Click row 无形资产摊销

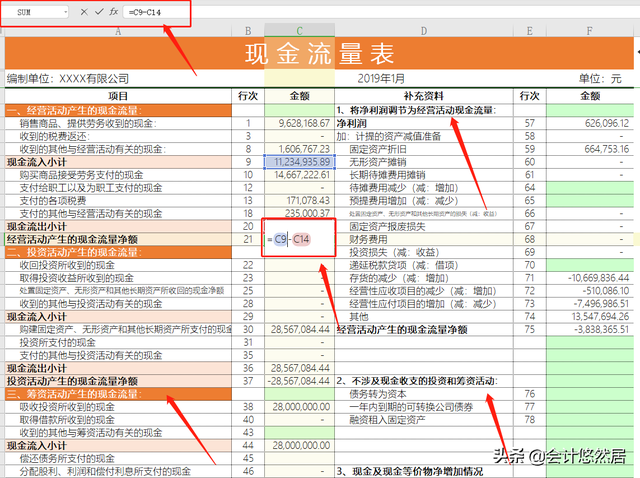[x=424, y=162]
